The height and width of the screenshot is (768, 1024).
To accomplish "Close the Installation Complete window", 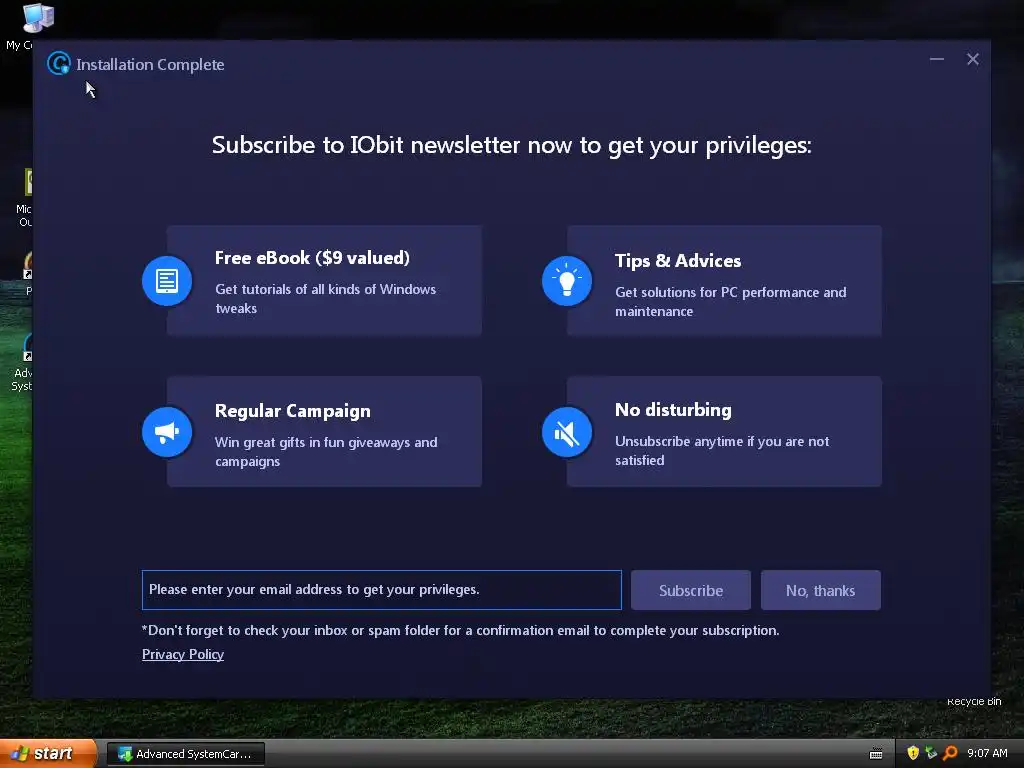I will point(972,59).
